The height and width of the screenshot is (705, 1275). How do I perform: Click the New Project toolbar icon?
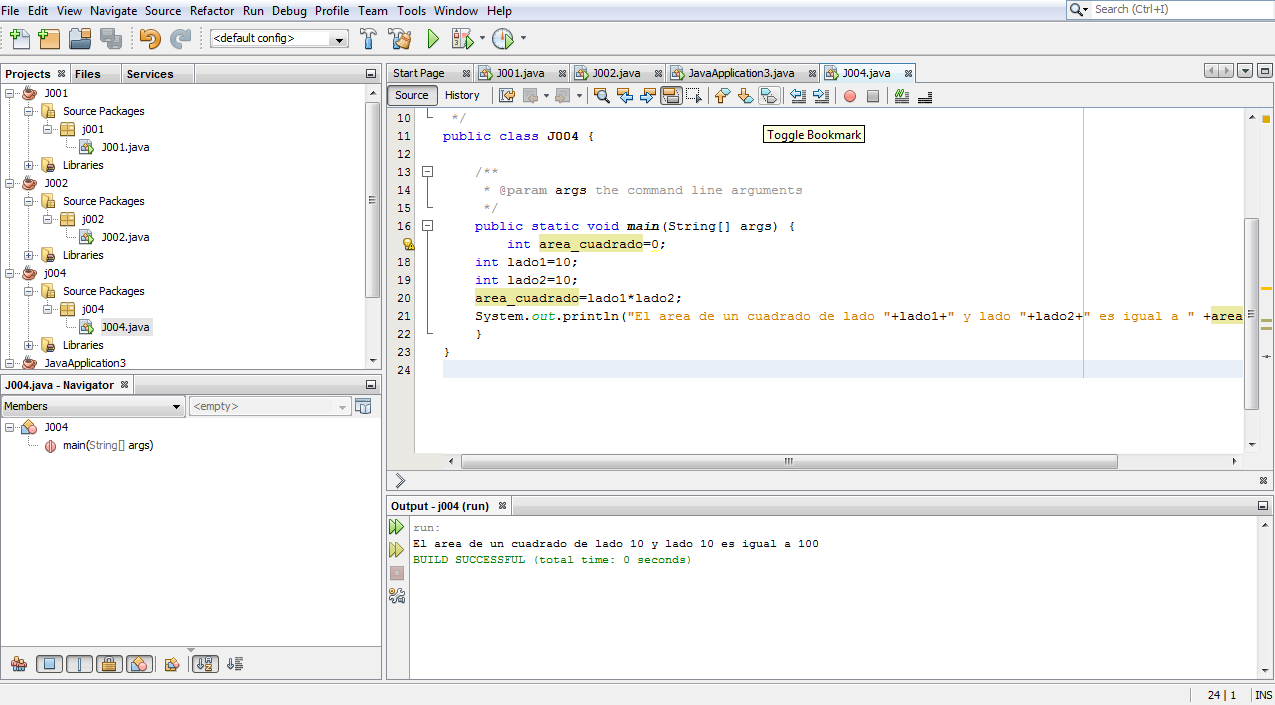pos(50,39)
